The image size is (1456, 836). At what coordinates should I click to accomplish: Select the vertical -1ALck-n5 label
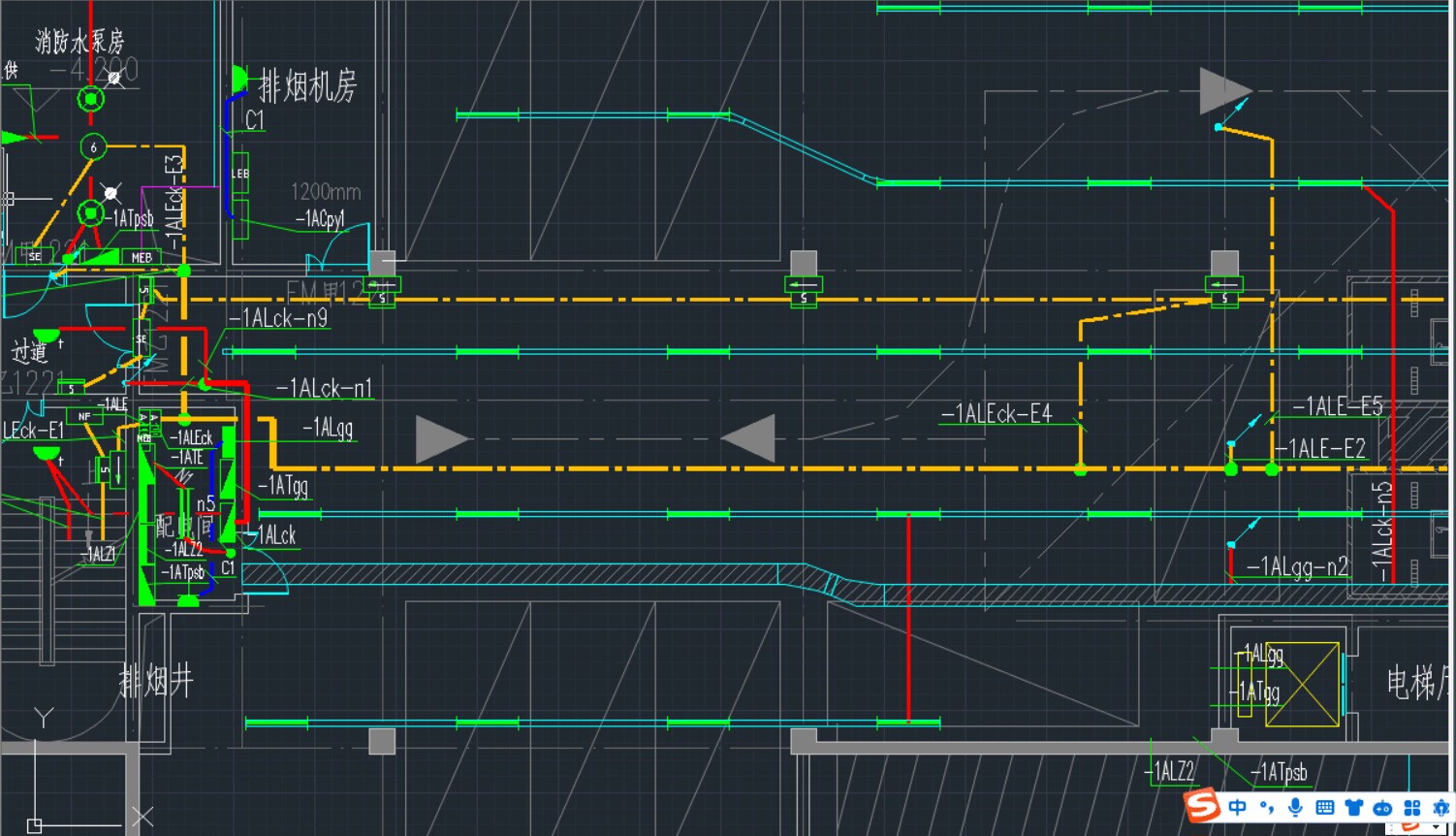pyautogui.click(x=1382, y=531)
